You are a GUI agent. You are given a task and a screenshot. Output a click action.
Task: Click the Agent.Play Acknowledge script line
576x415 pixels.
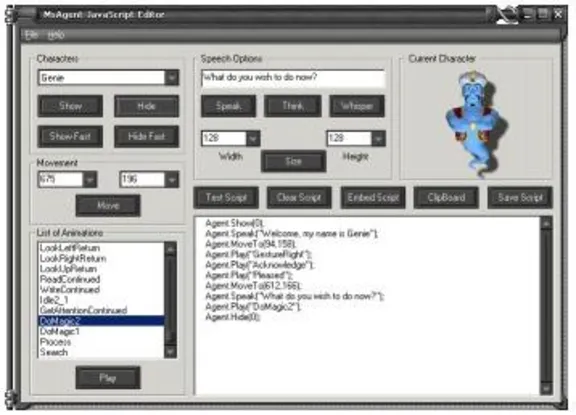(259, 264)
